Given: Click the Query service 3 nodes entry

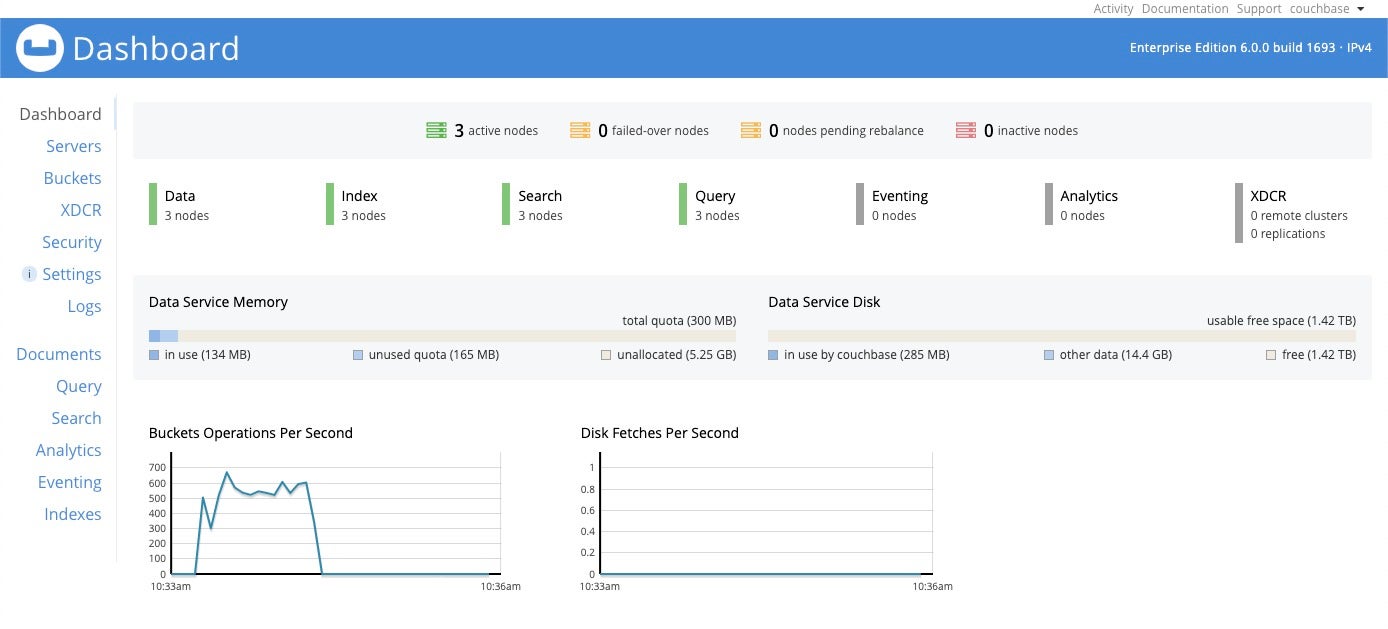Looking at the screenshot, I should tap(710, 205).
